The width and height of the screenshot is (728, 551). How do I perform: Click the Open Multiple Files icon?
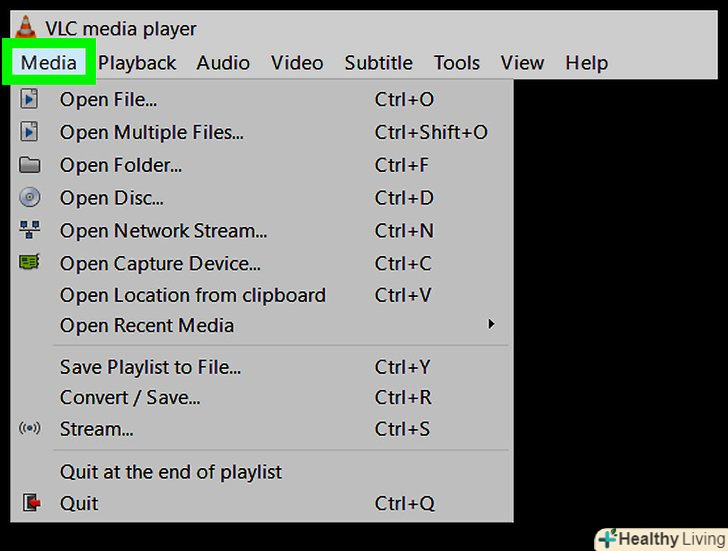click(x=30, y=132)
